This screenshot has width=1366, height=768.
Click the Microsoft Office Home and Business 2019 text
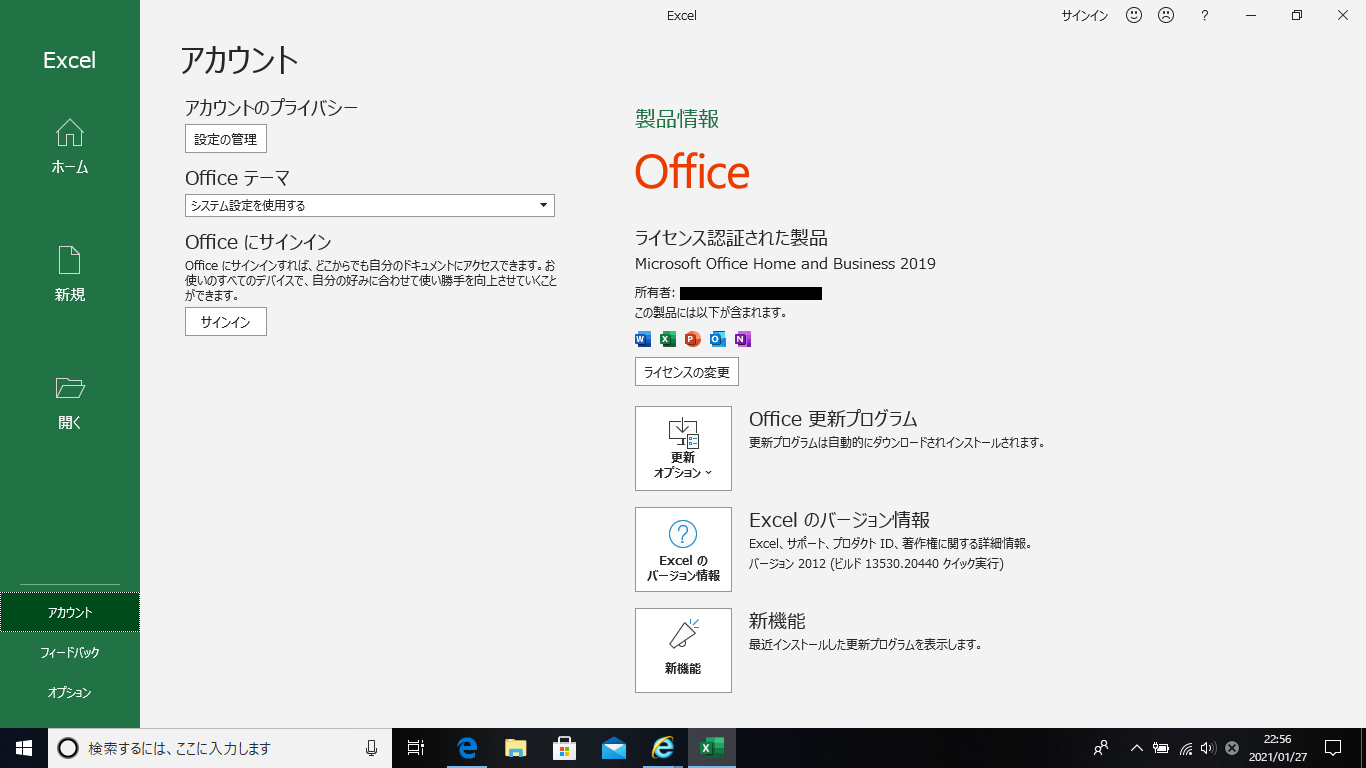[x=785, y=264]
